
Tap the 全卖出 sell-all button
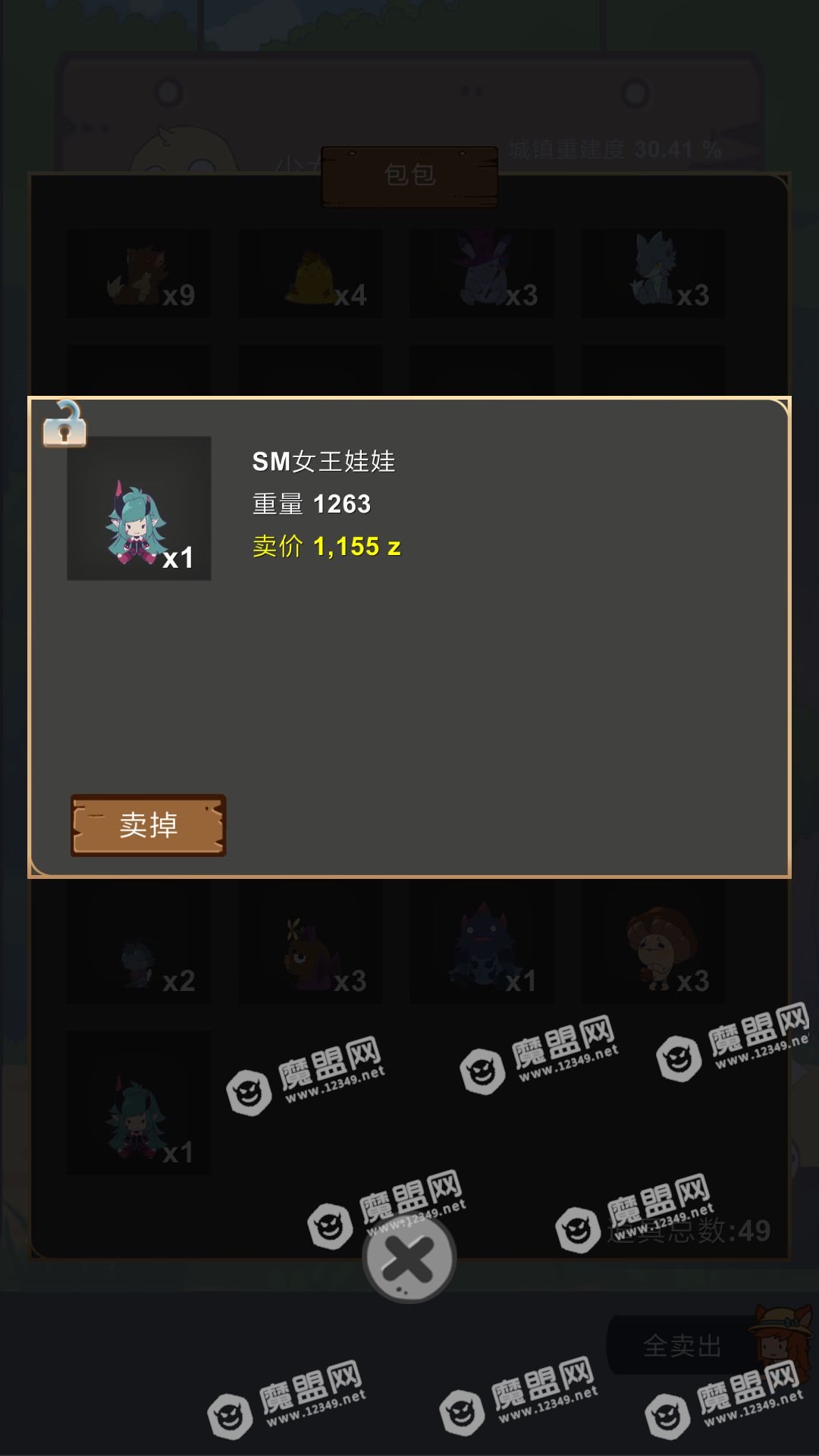(x=682, y=1346)
